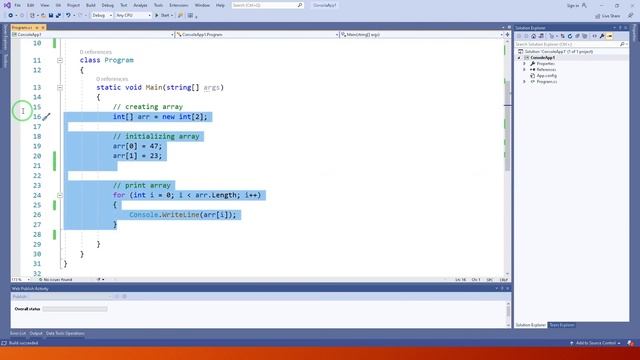Click the notifications icon in status bar

point(631,343)
